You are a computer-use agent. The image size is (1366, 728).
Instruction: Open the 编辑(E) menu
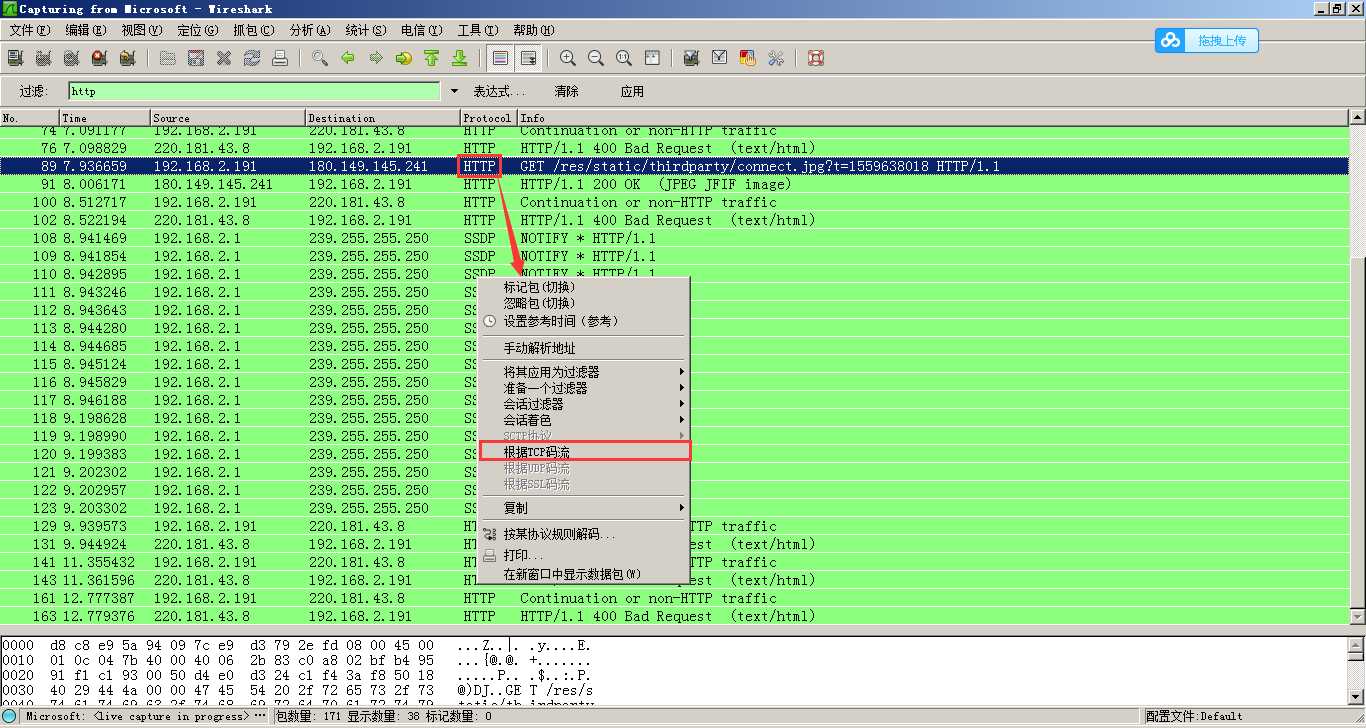coord(85,30)
